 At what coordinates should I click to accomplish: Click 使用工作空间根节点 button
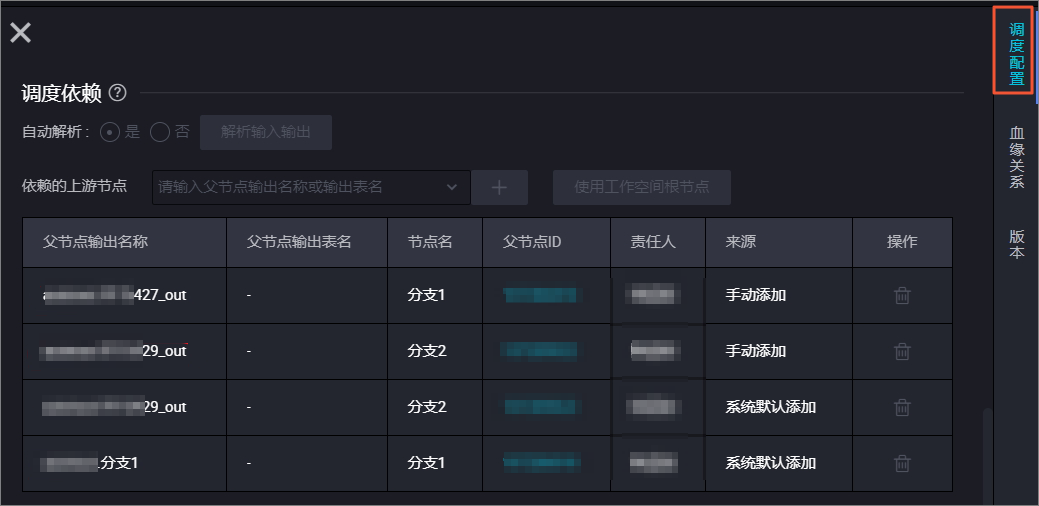point(641,187)
